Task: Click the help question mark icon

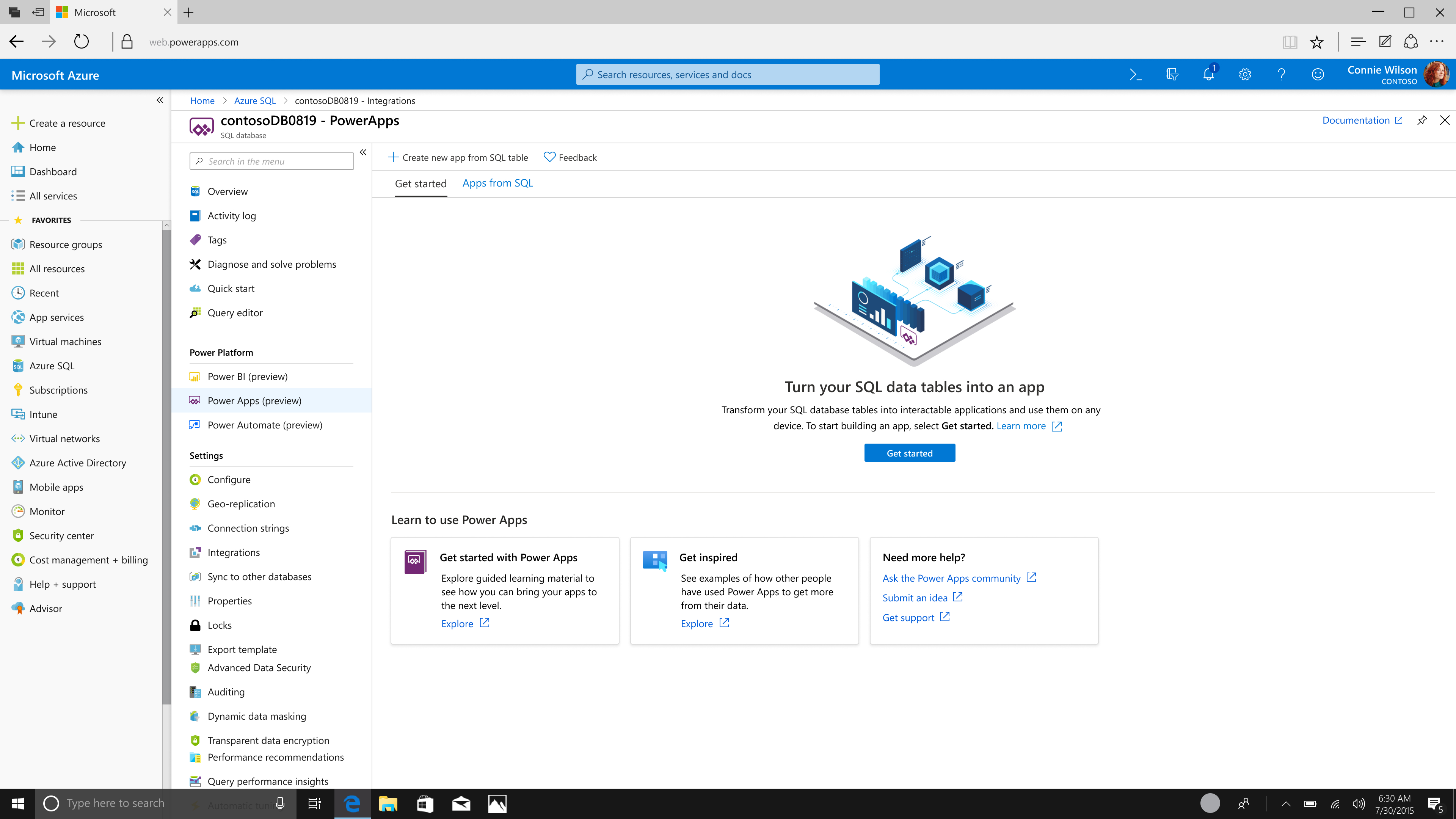Action: tap(1281, 75)
